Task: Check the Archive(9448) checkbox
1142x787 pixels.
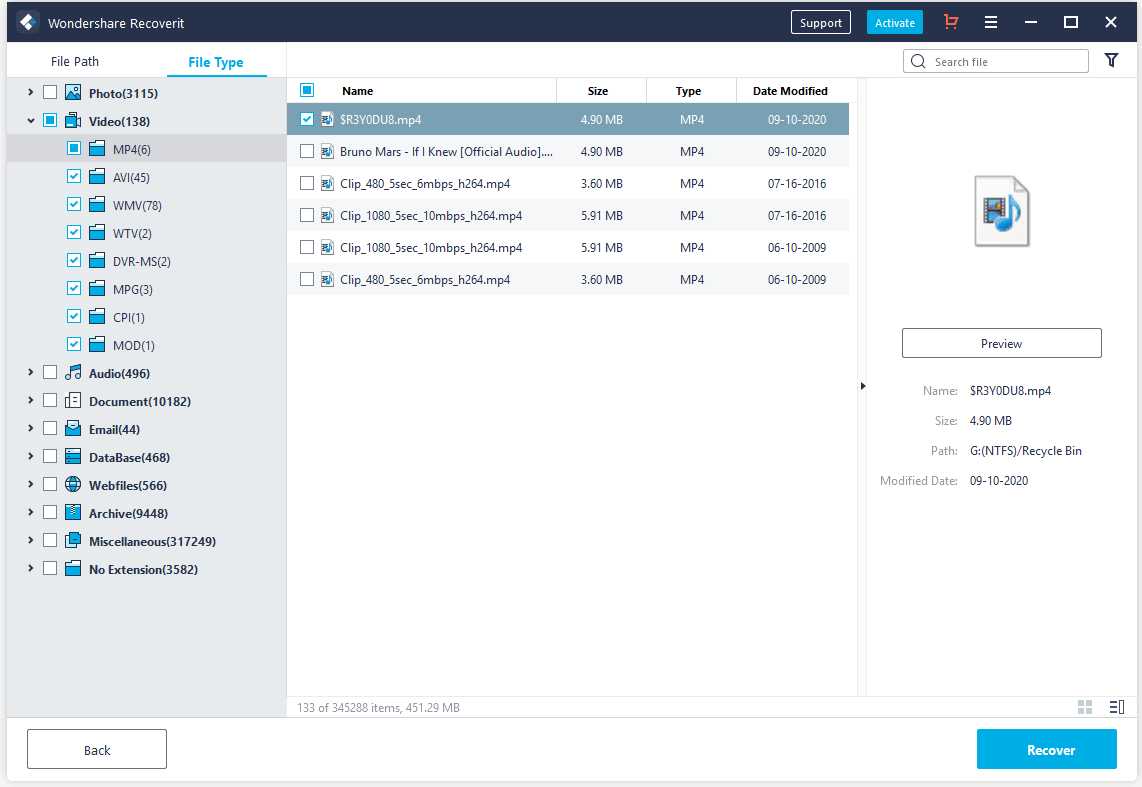Action: tap(50, 513)
